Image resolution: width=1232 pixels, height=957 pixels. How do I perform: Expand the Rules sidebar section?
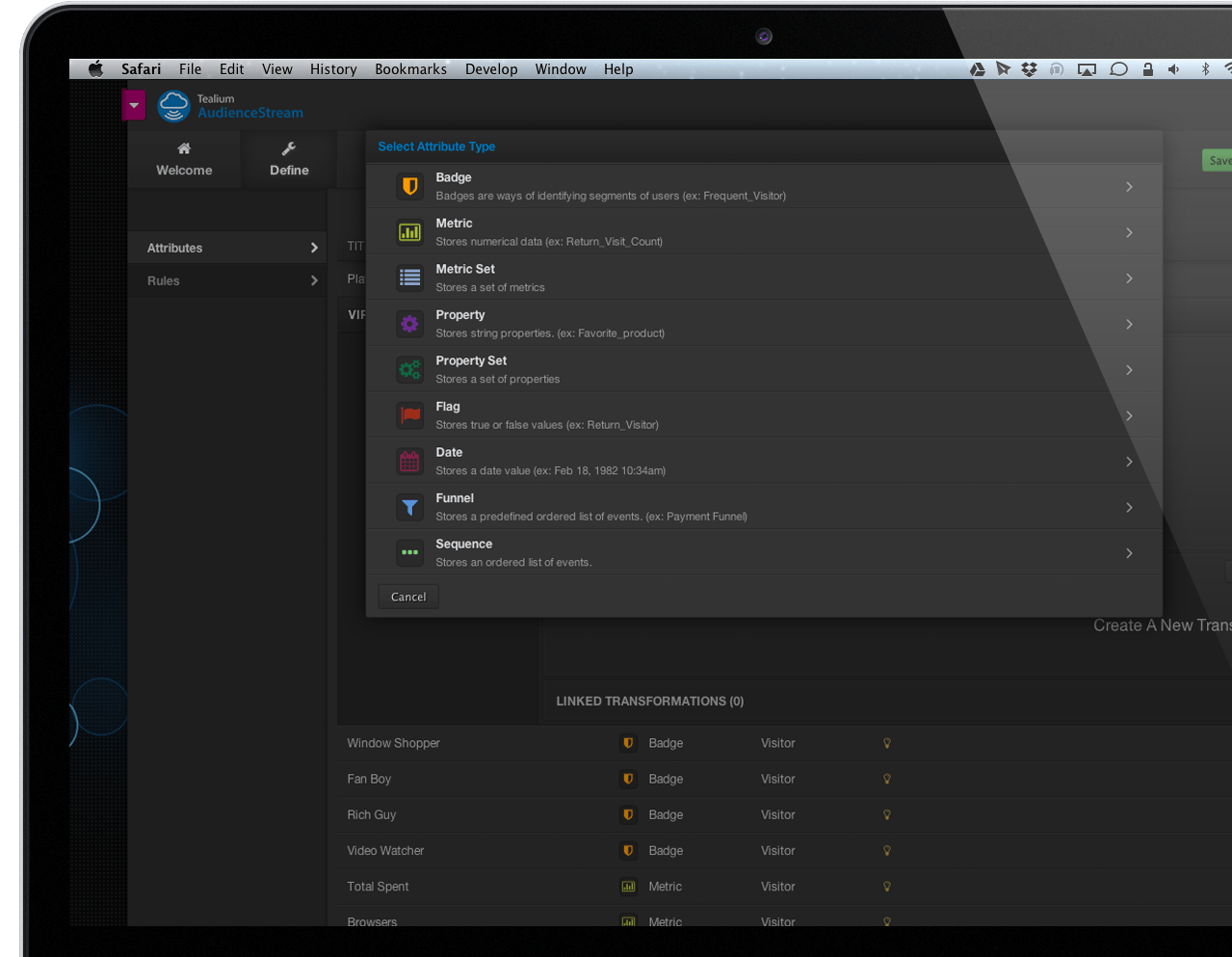point(231,280)
